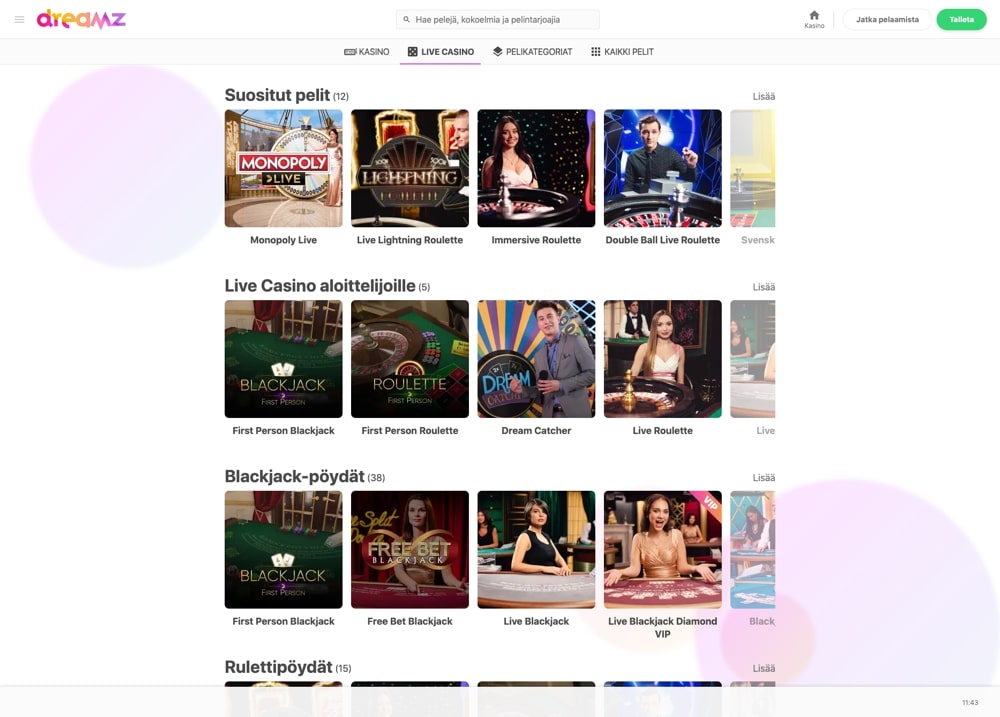Focus the game search field
Image resolution: width=1000 pixels, height=717 pixels.
pos(497,19)
